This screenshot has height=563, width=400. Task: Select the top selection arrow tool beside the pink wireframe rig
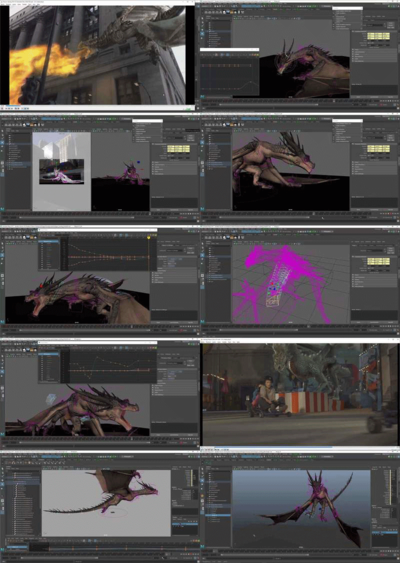pyautogui.click(x=203, y=243)
